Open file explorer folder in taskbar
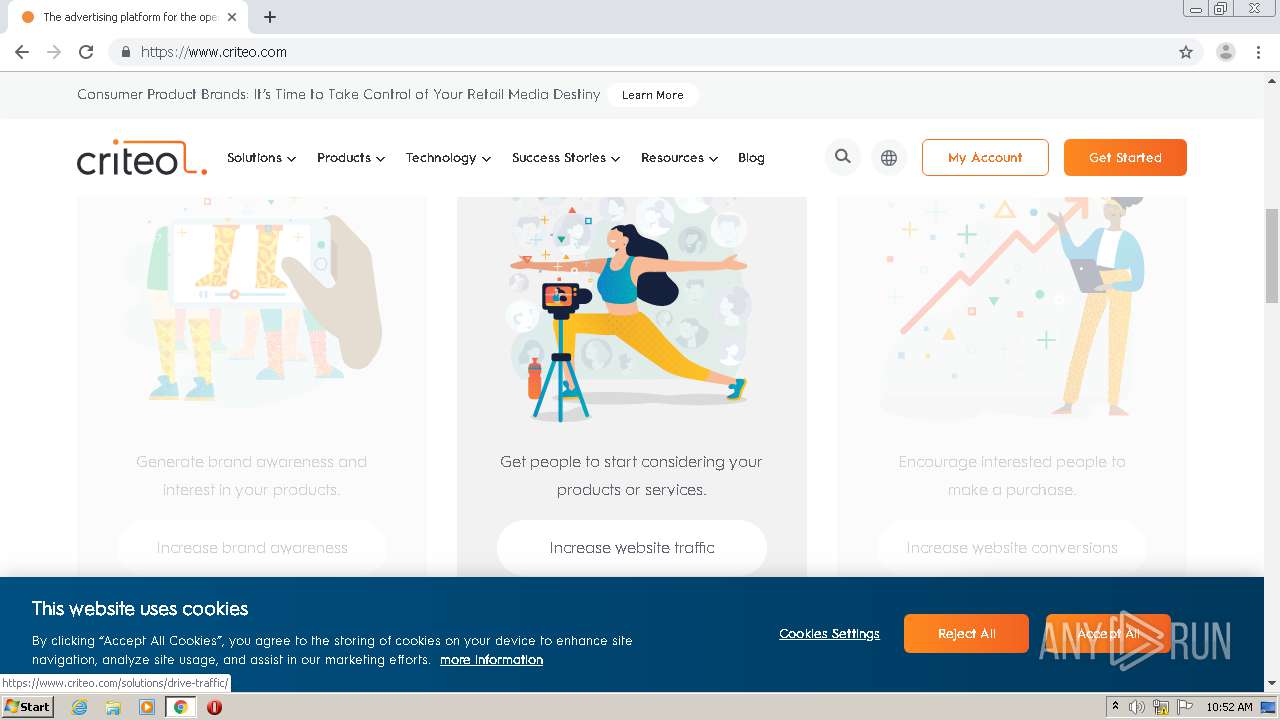The height and width of the screenshot is (720, 1280). [113, 707]
